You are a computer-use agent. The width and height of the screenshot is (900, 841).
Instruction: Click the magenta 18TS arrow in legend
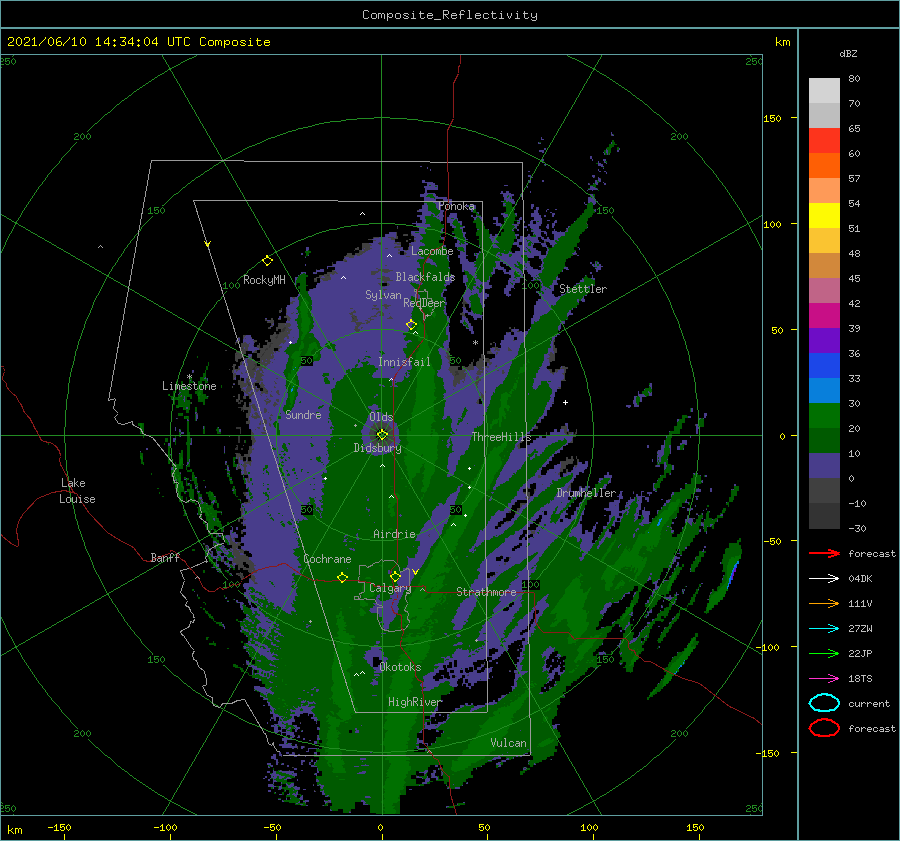(824, 679)
